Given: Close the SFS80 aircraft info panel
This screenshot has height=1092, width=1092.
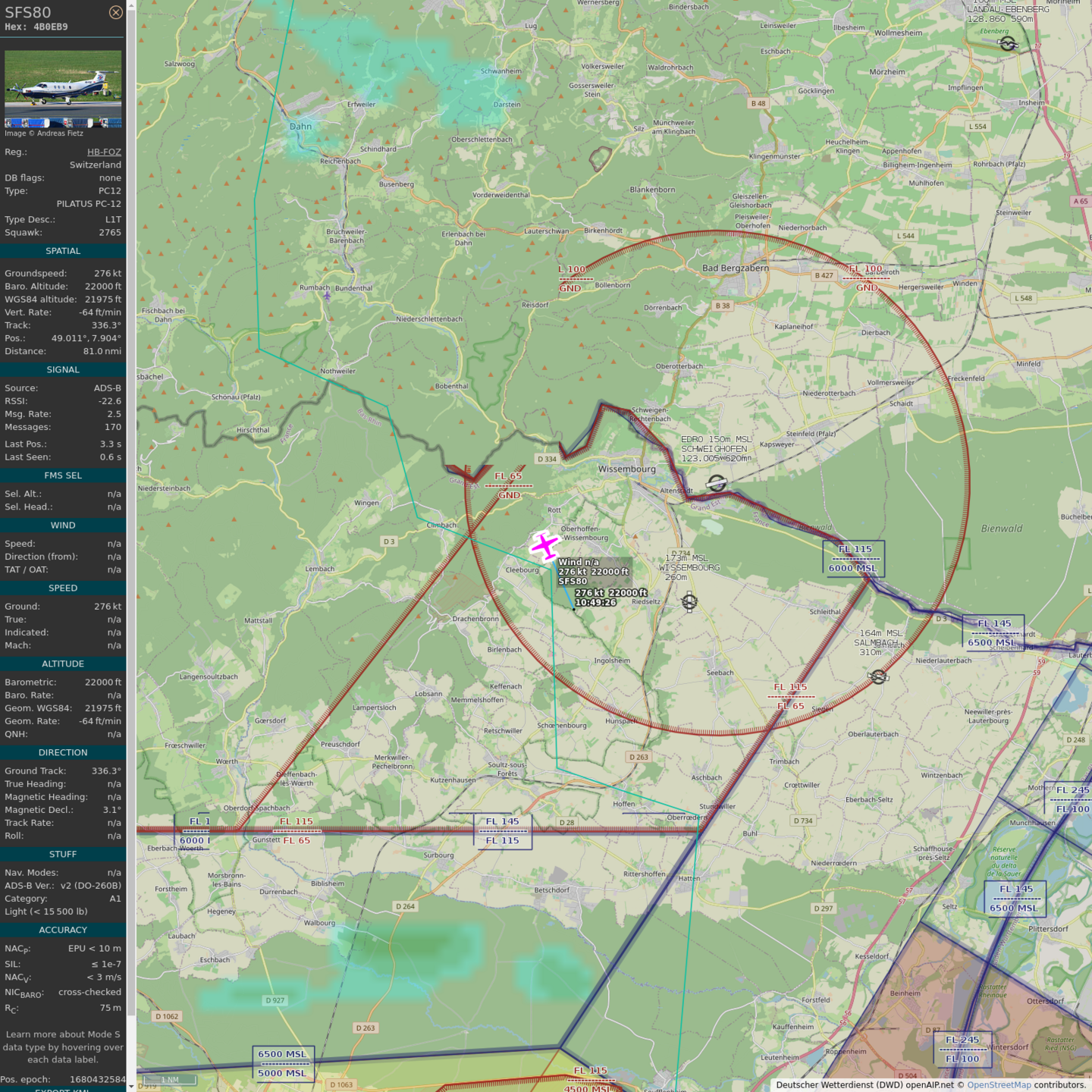Looking at the screenshot, I should point(115,12).
